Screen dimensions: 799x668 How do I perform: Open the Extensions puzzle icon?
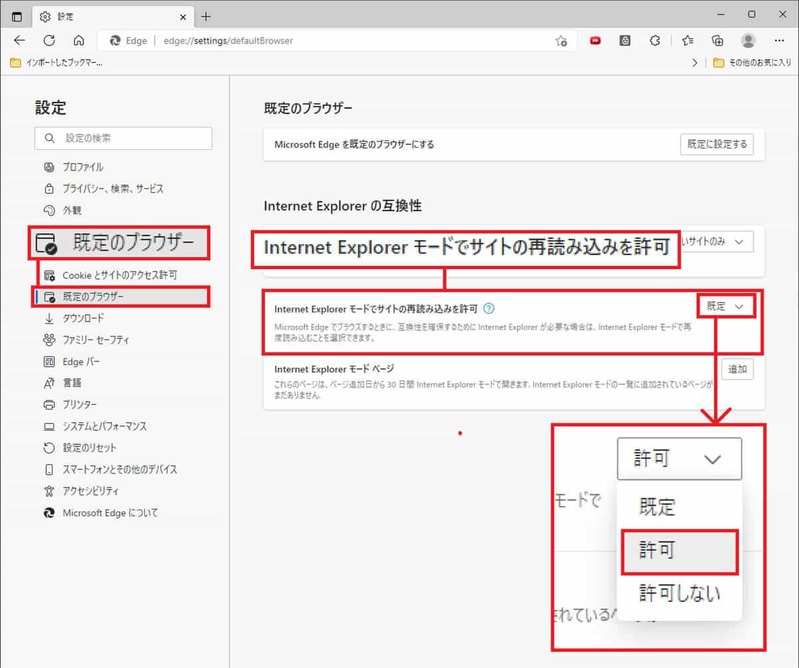pos(655,40)
